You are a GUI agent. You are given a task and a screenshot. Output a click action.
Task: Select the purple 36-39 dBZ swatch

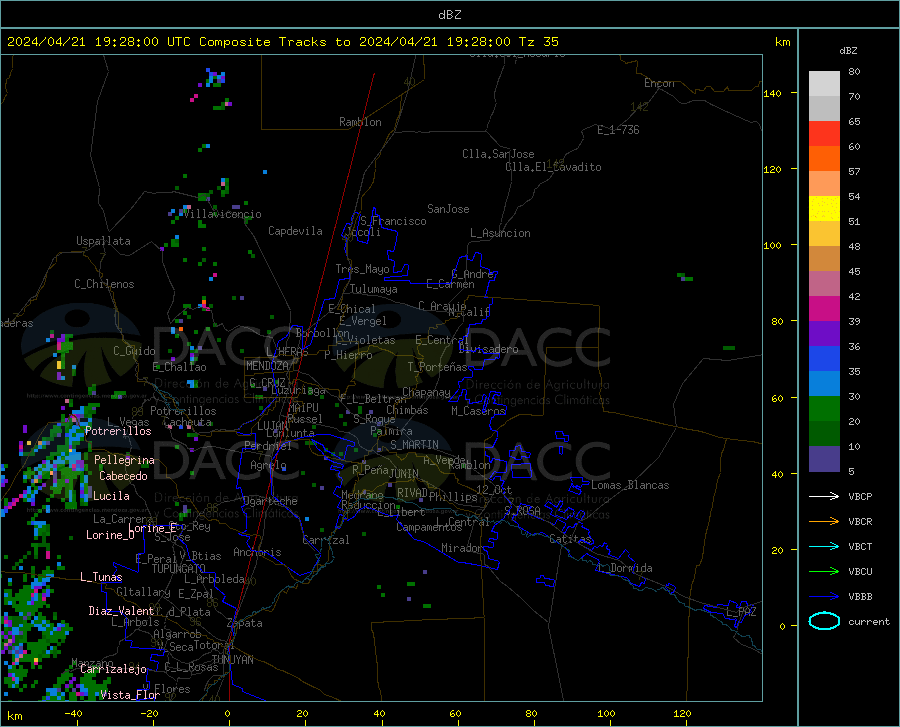click(x=824, y=334)
